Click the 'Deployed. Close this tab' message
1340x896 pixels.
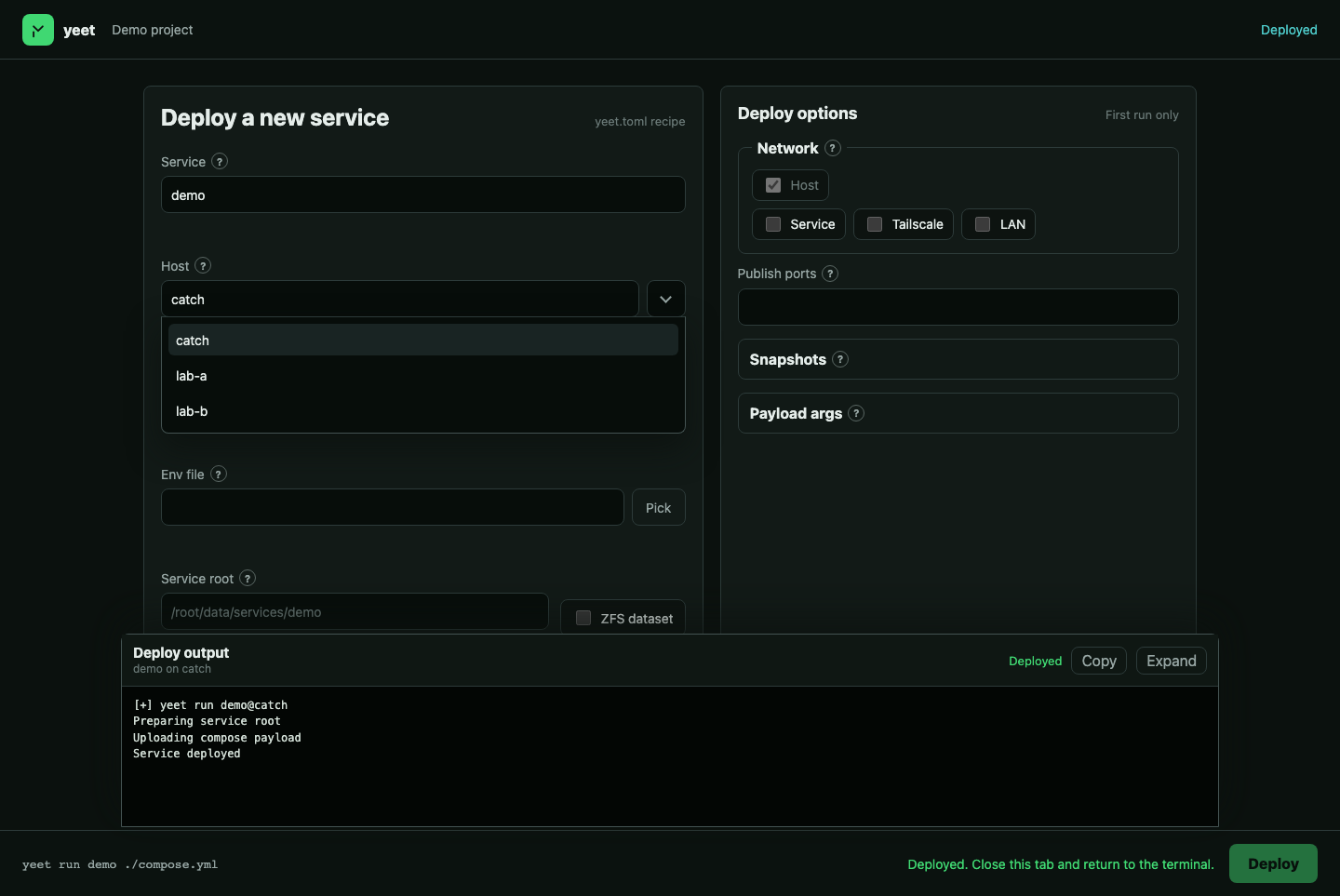(1061, 864)
